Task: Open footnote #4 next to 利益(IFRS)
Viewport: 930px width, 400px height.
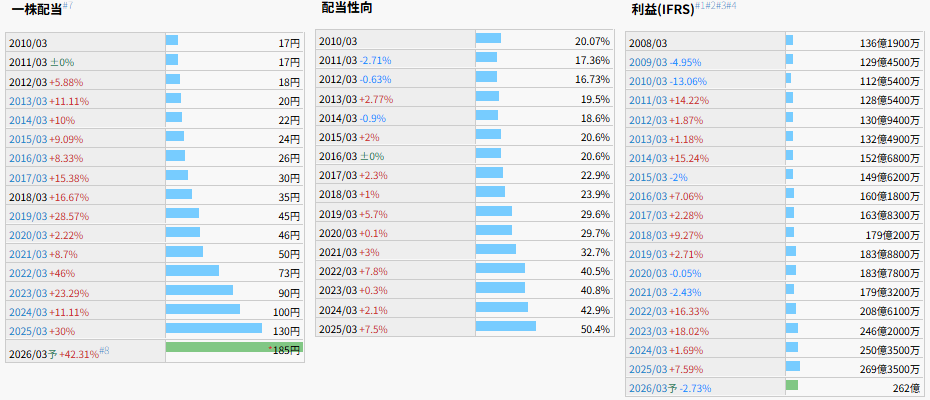Action: click(x=731, y=6)
